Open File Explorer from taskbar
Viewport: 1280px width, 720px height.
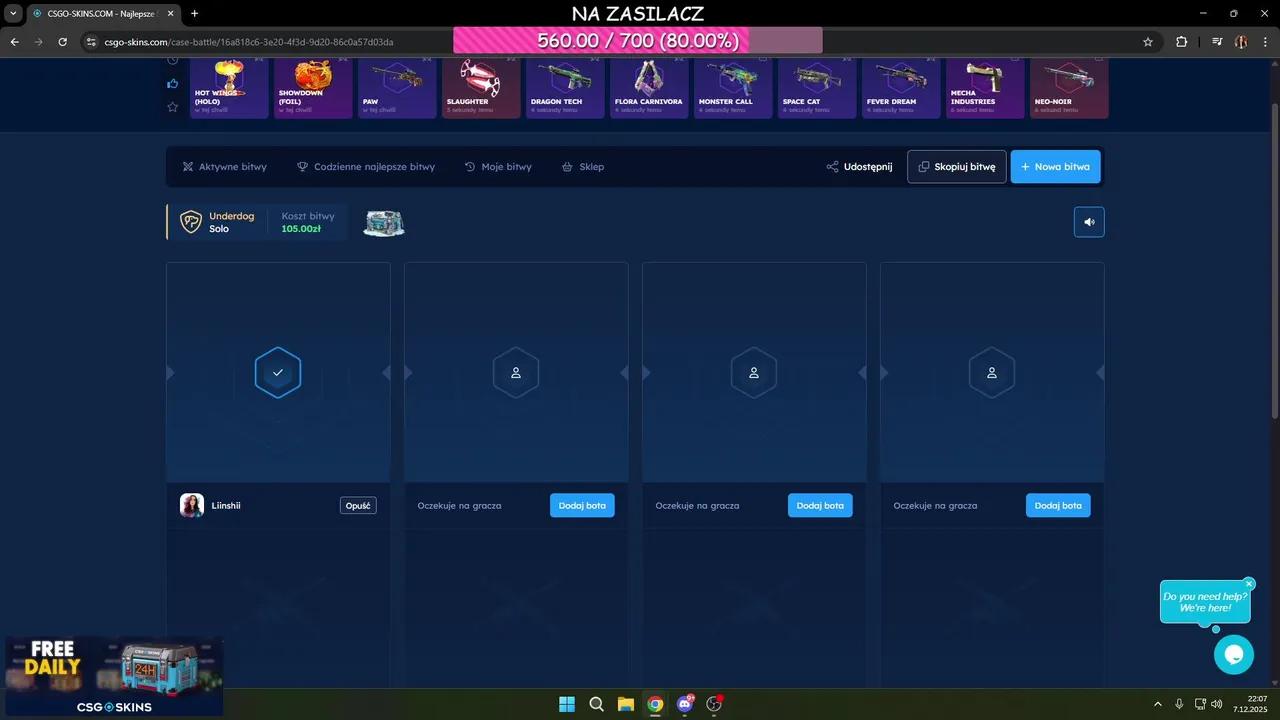pyautogui.click(x=626, y=704)
